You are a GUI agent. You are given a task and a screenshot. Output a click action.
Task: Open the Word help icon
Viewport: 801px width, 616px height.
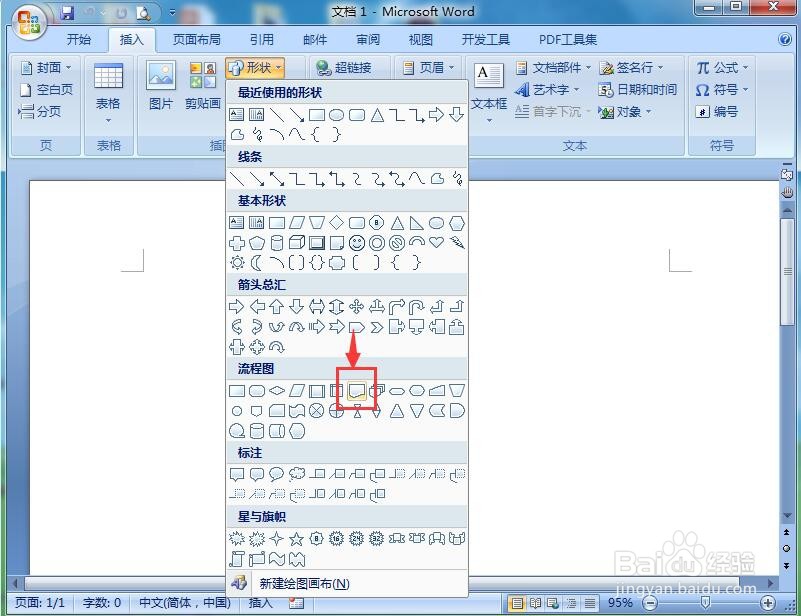tap(785, 39)
